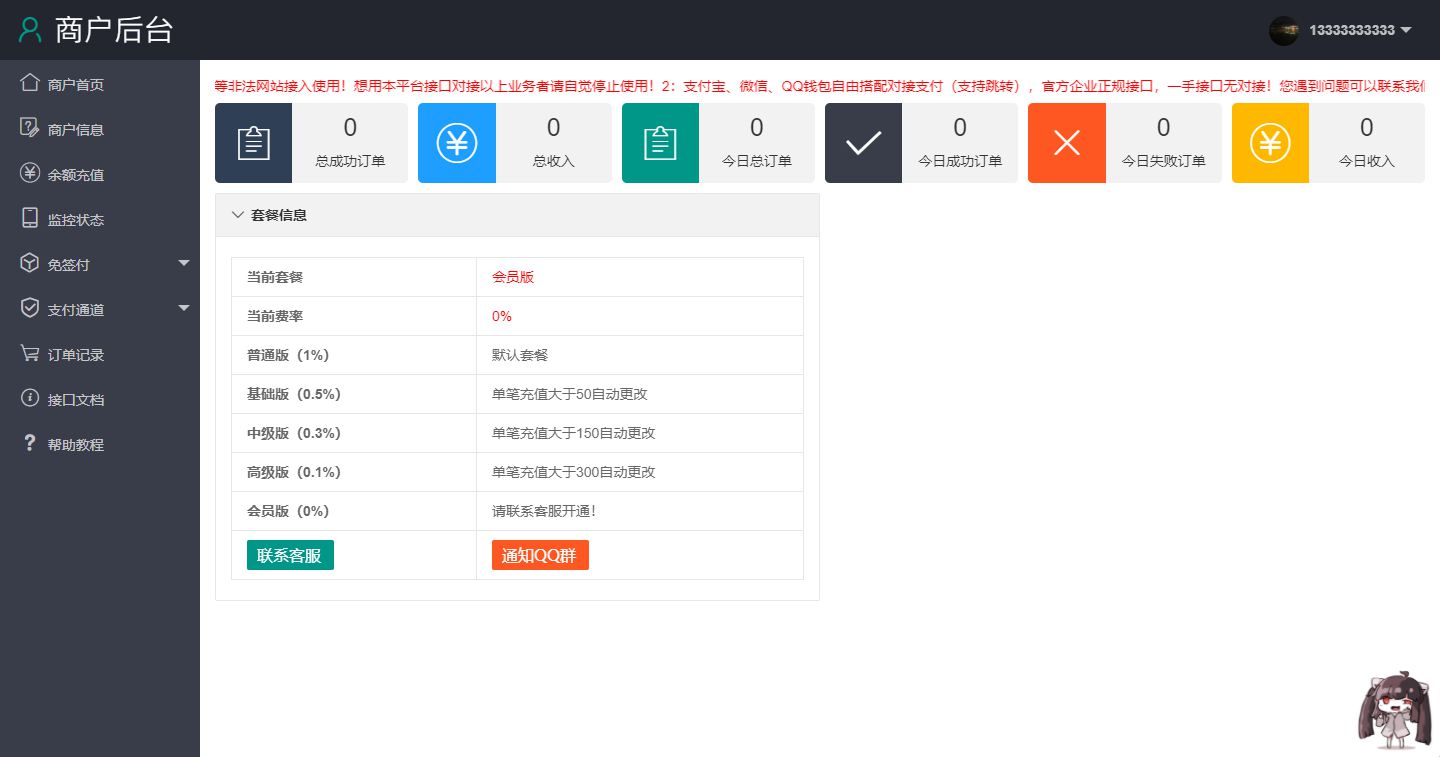Screen dimensions: 1440x757
Task: Select the 会员版 package link
Action: coord(513,276)
